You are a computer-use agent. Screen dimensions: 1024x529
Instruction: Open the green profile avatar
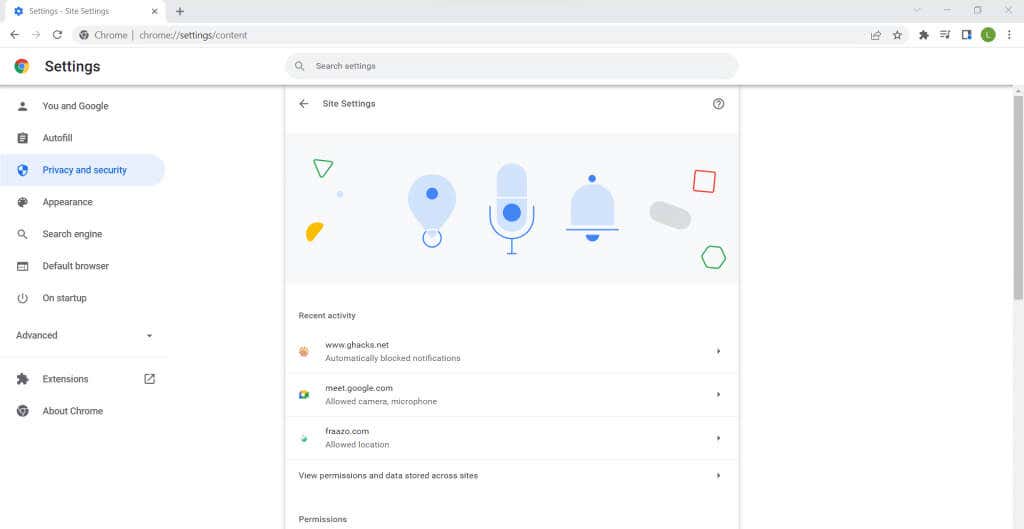coord(988,35)
